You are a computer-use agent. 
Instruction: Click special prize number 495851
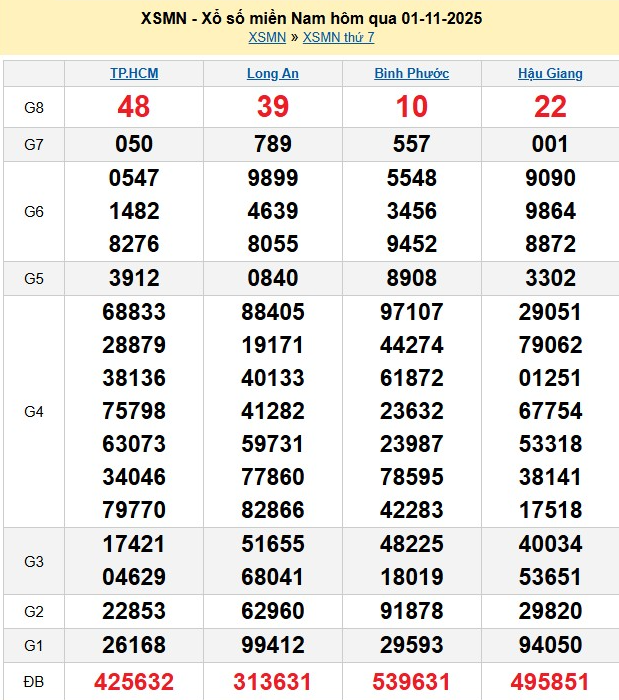(x=550, y=682)
